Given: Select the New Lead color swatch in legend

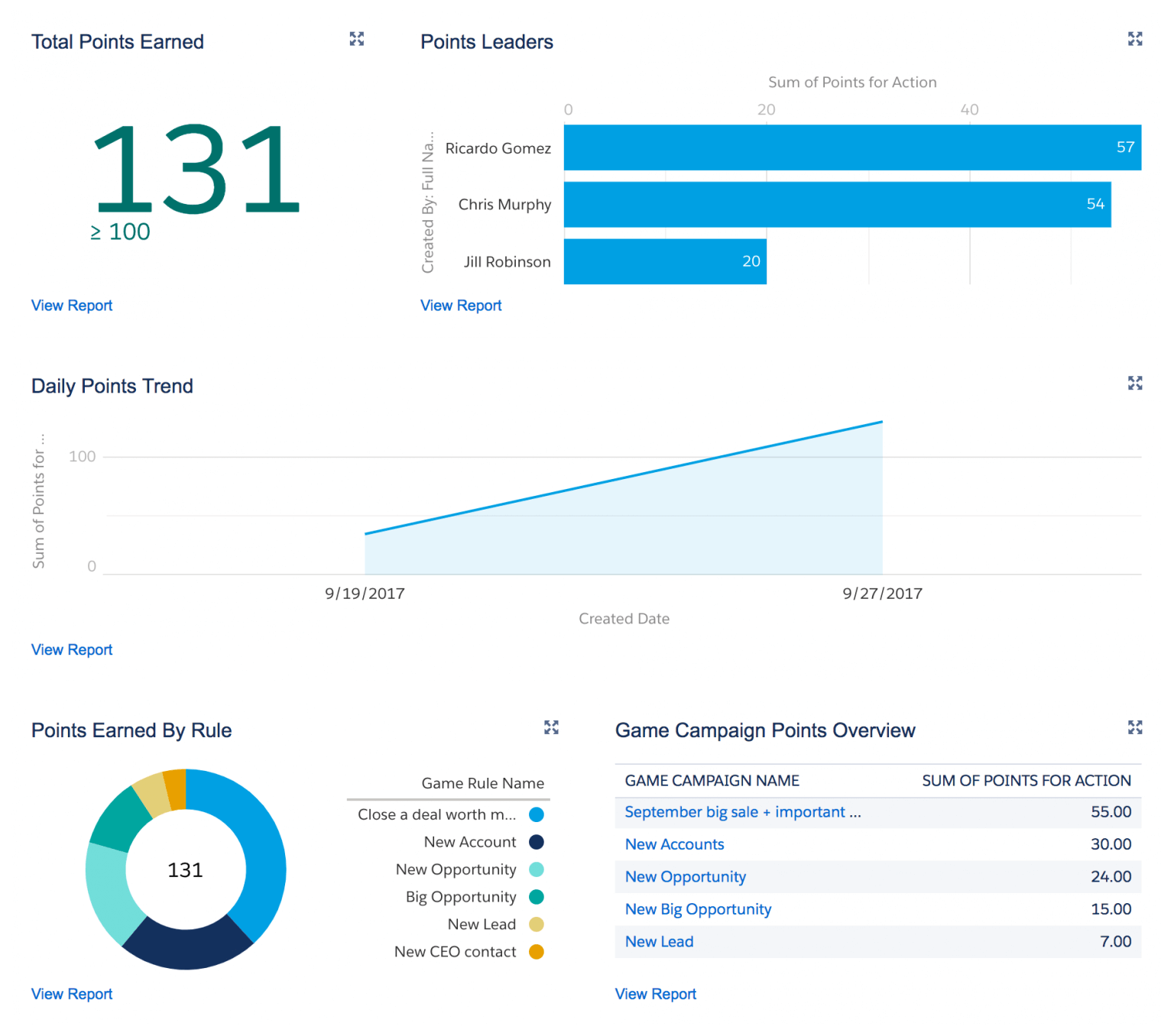Looking at the screenshot, I should point(537,924).
